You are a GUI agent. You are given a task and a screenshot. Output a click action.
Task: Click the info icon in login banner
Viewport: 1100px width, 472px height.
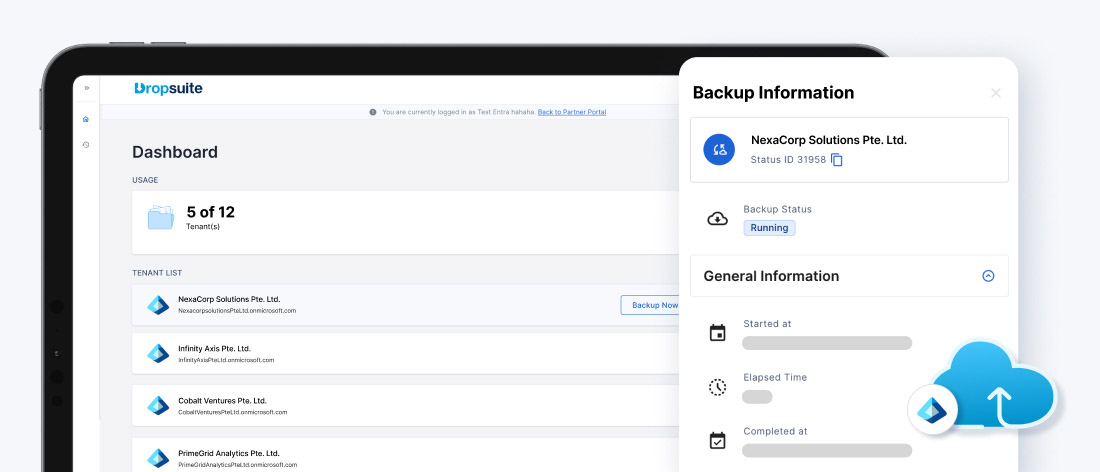pyautogui.click(x=373, y=112)
